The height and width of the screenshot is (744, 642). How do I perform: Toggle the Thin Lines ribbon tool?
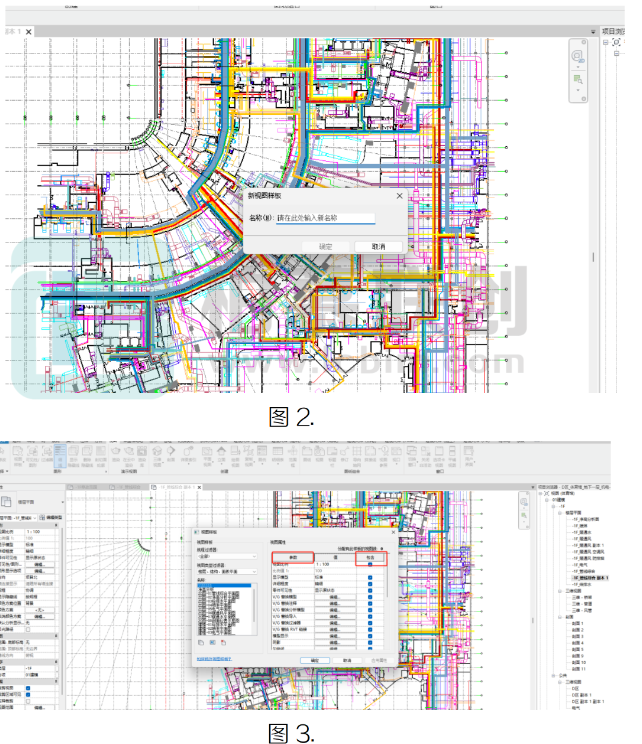tap(60, 456)
